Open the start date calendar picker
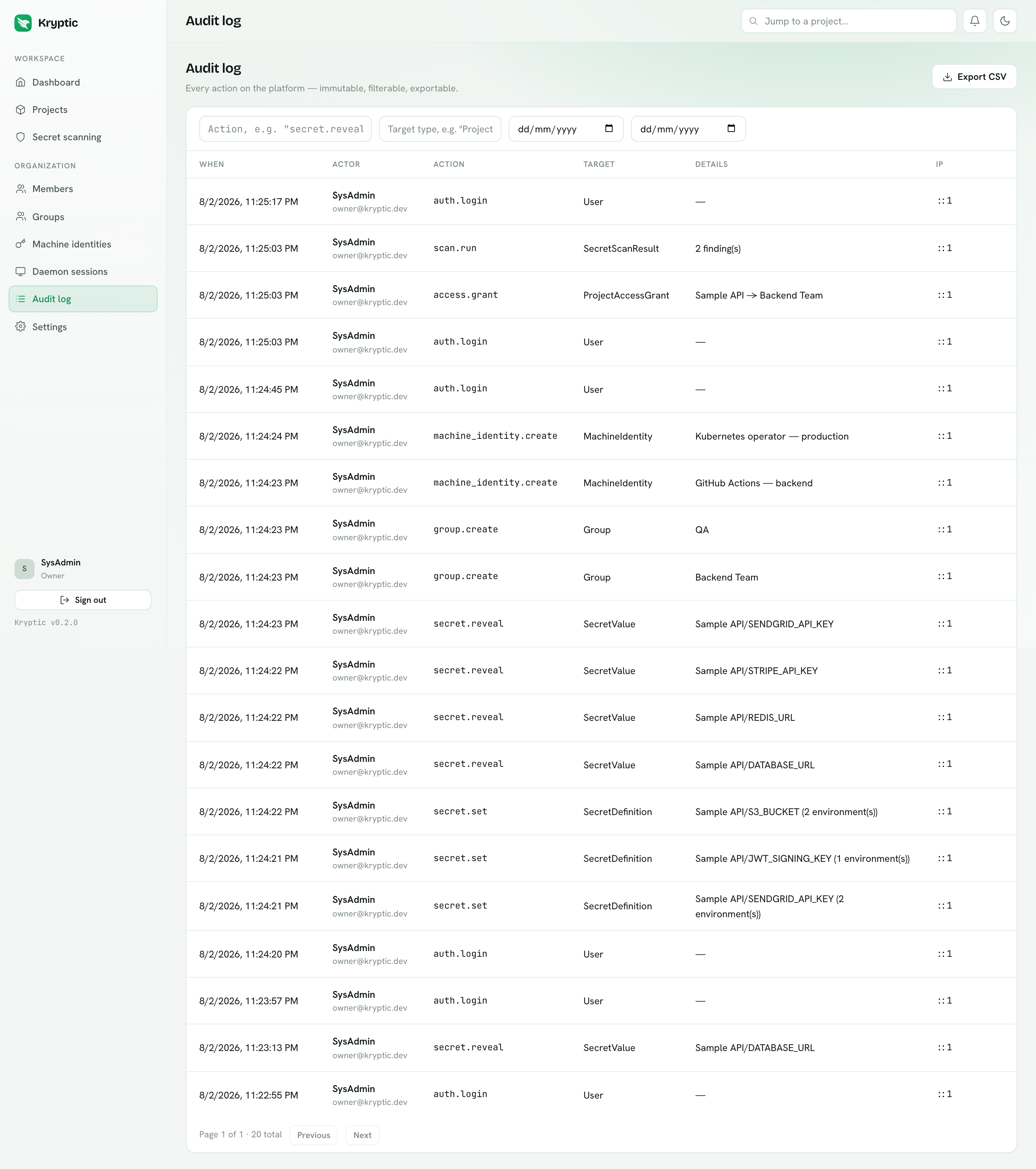The image size is (1036, 1169). point(609,129)
